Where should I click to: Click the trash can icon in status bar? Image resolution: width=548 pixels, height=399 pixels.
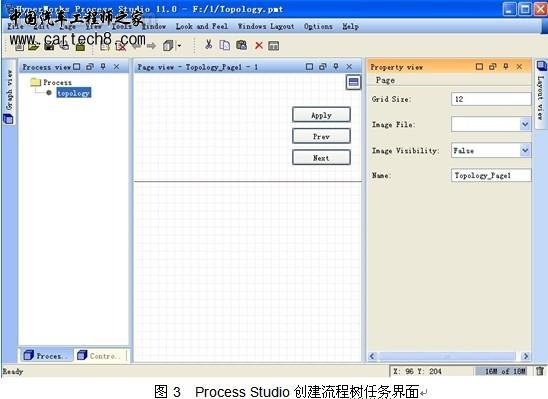(x=540, y=371)
